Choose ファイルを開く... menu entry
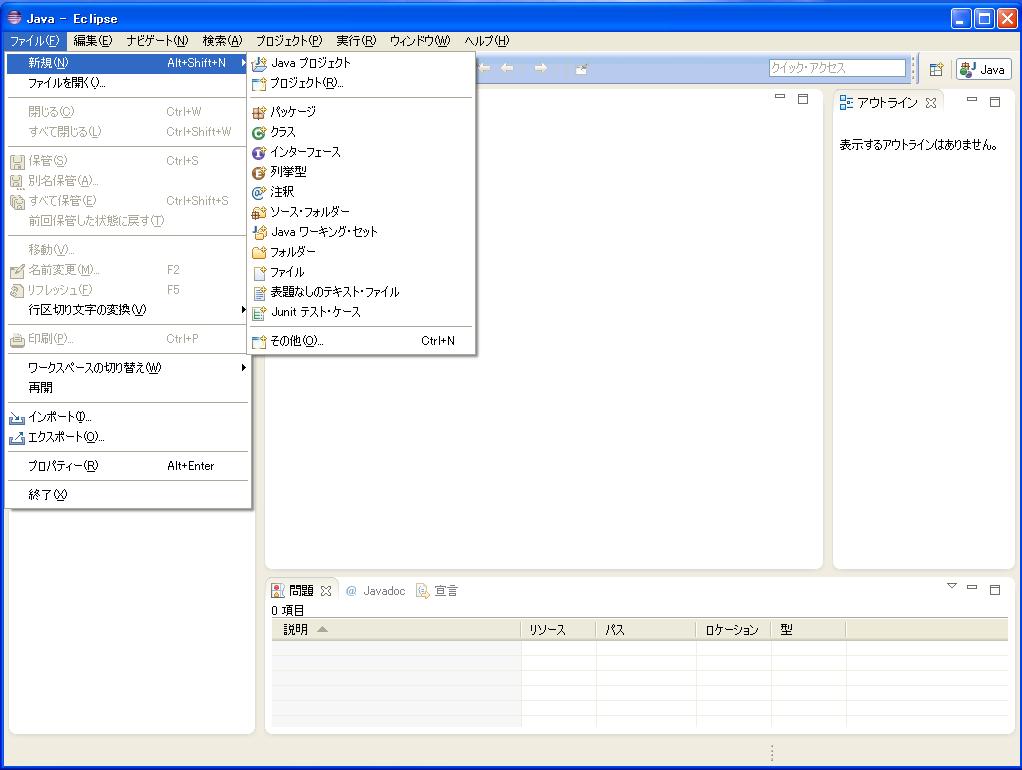Screen dimensions: 1022x770 pyautogui.click(x=128, y=83)
